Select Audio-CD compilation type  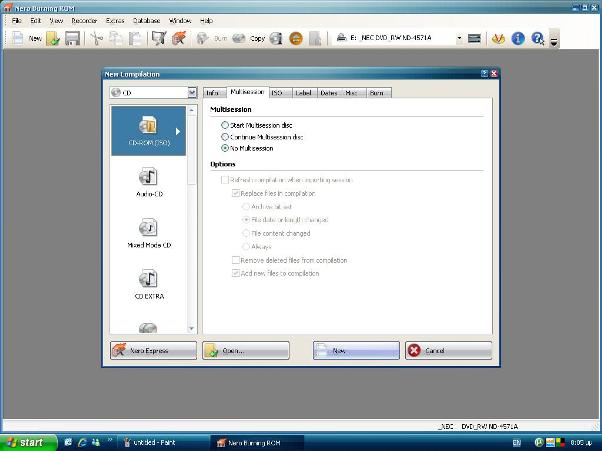point(149,182)
